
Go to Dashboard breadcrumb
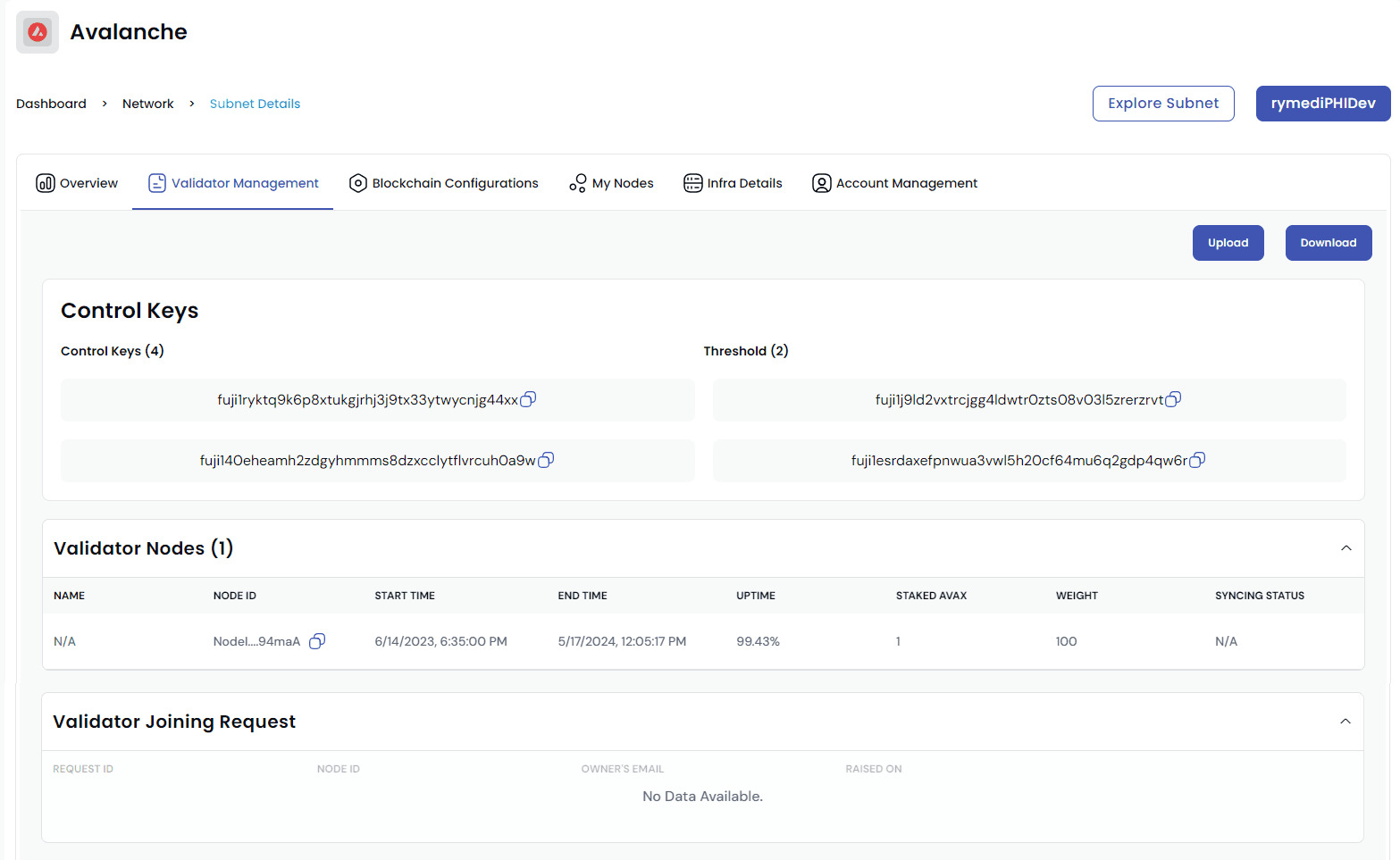click(51, 104)
